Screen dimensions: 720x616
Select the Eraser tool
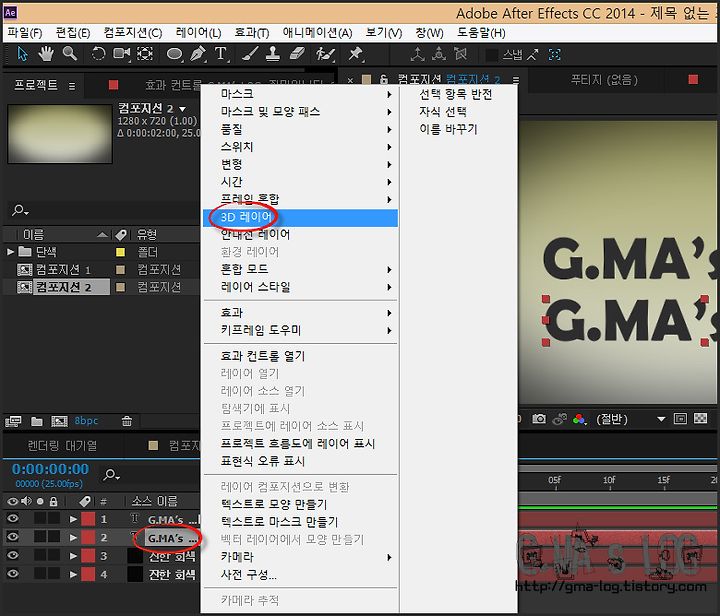click(x=297, y=54)
